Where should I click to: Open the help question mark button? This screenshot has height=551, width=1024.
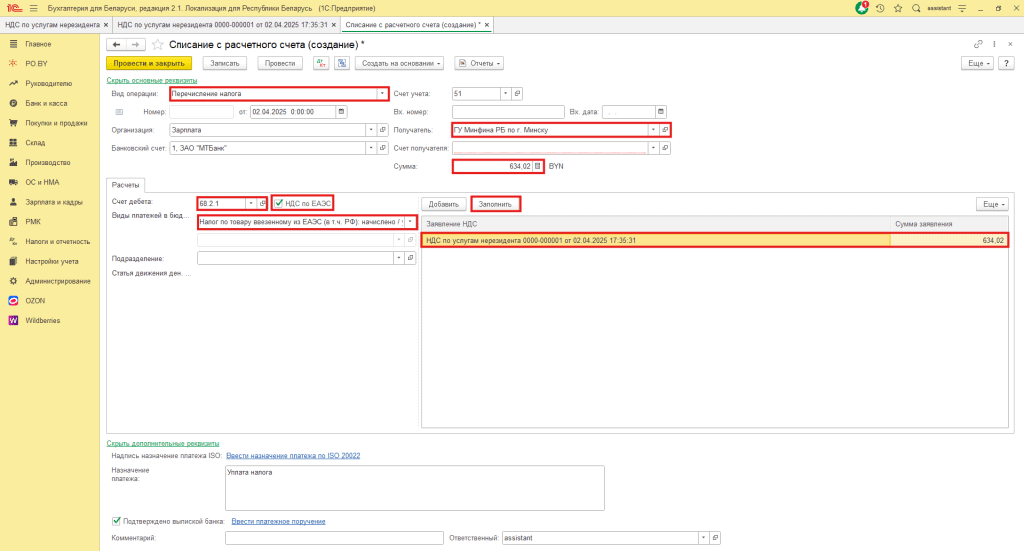(x=1006, y=63)
